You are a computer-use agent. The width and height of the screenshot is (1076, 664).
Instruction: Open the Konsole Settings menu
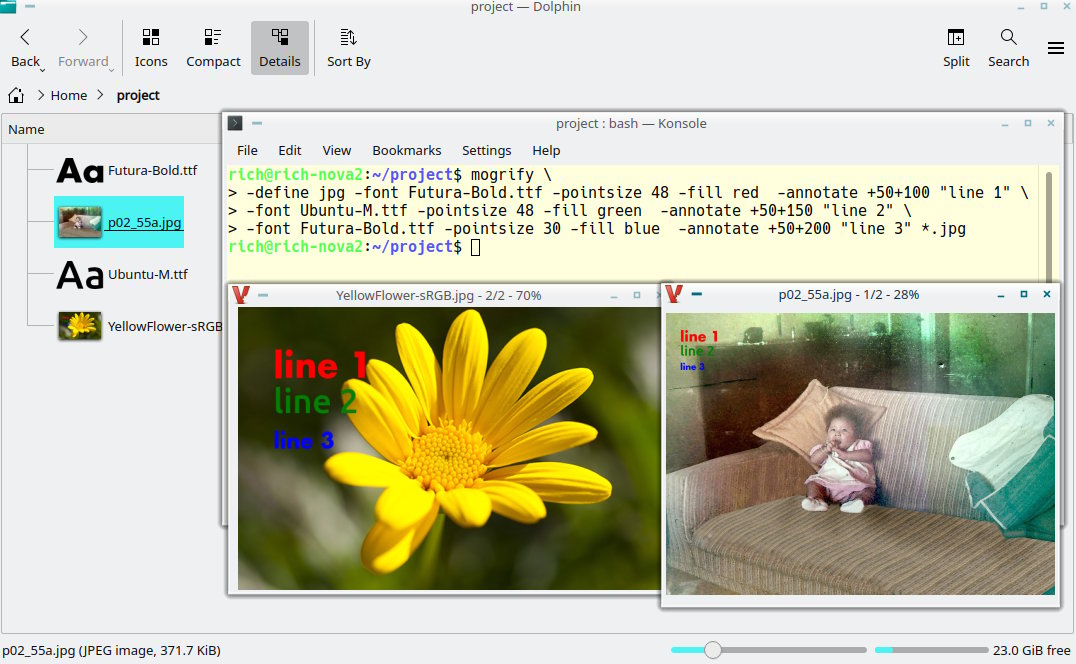[x=486, y=150]
